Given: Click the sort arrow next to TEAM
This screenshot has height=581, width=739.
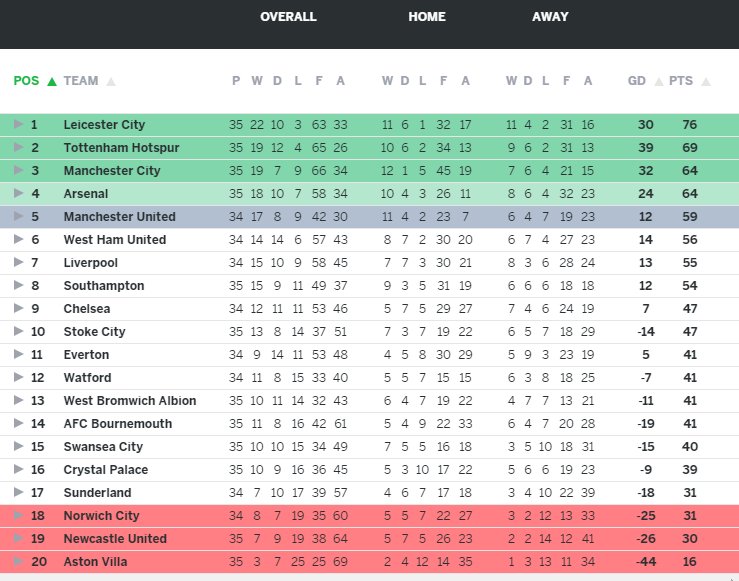Looking at the screenshot, I should [x=111, y=82].
